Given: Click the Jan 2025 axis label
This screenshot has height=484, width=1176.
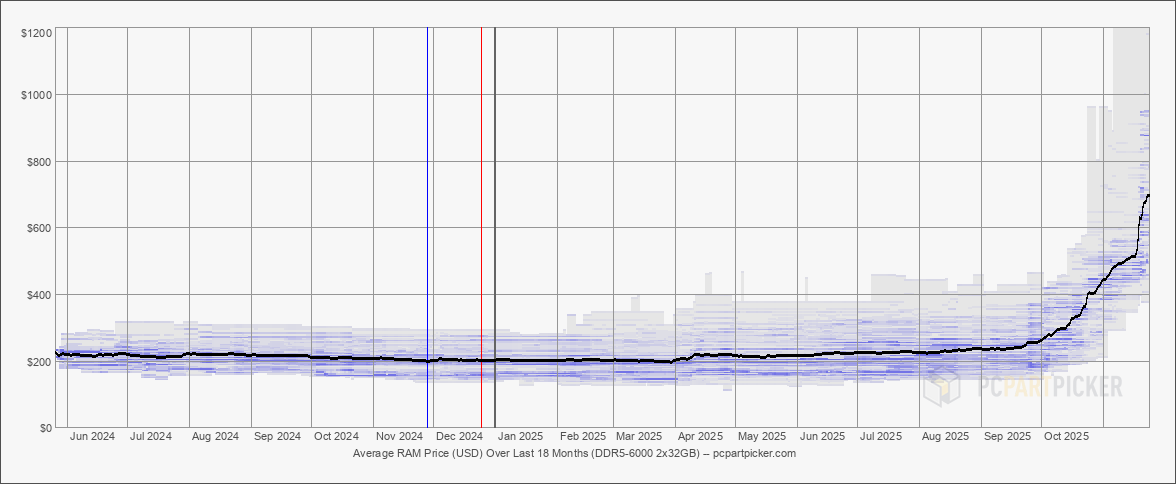Looking at the screenshot, I should [x=520, y=436].
